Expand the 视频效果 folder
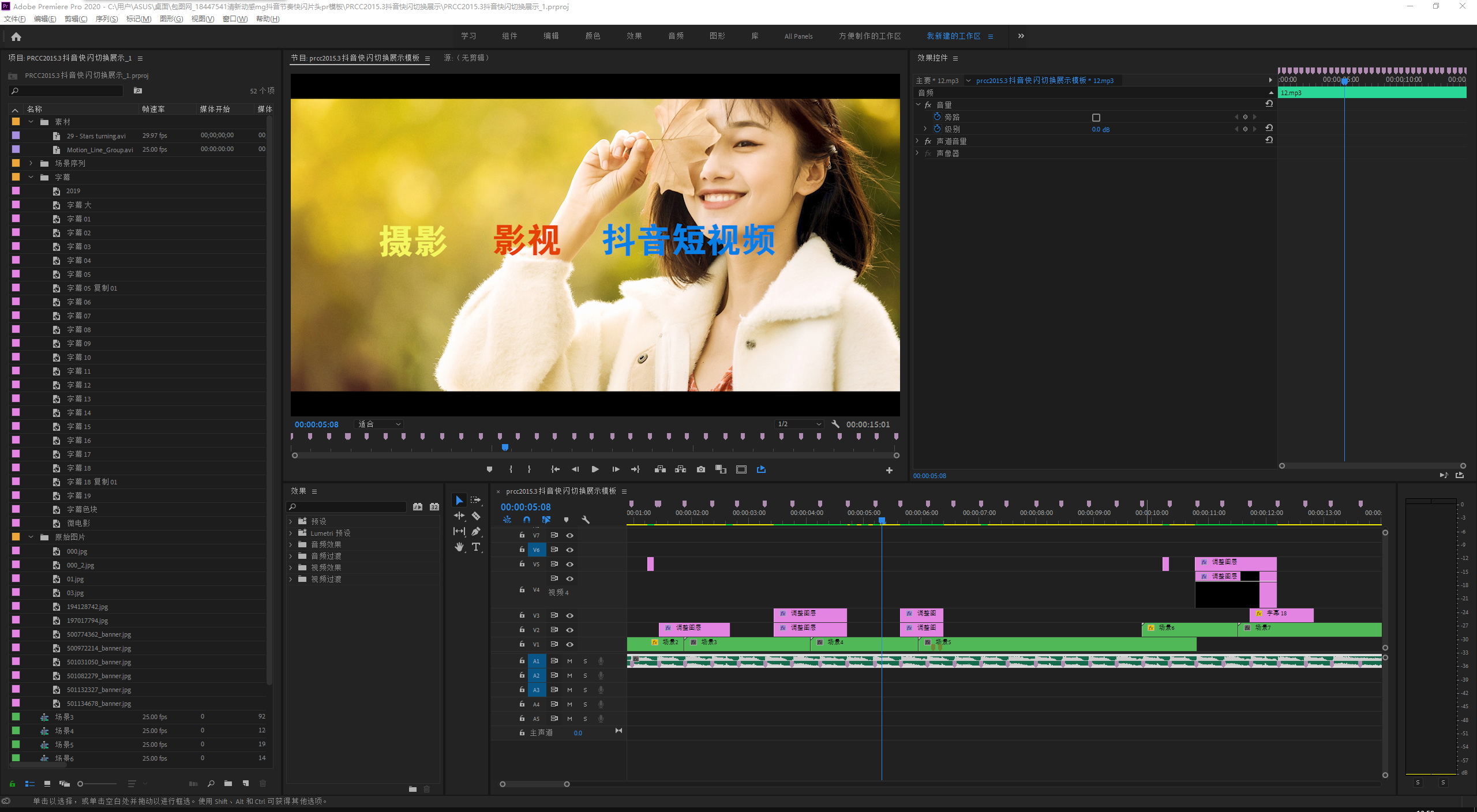Screen dimensions: 1477x812 291,567
